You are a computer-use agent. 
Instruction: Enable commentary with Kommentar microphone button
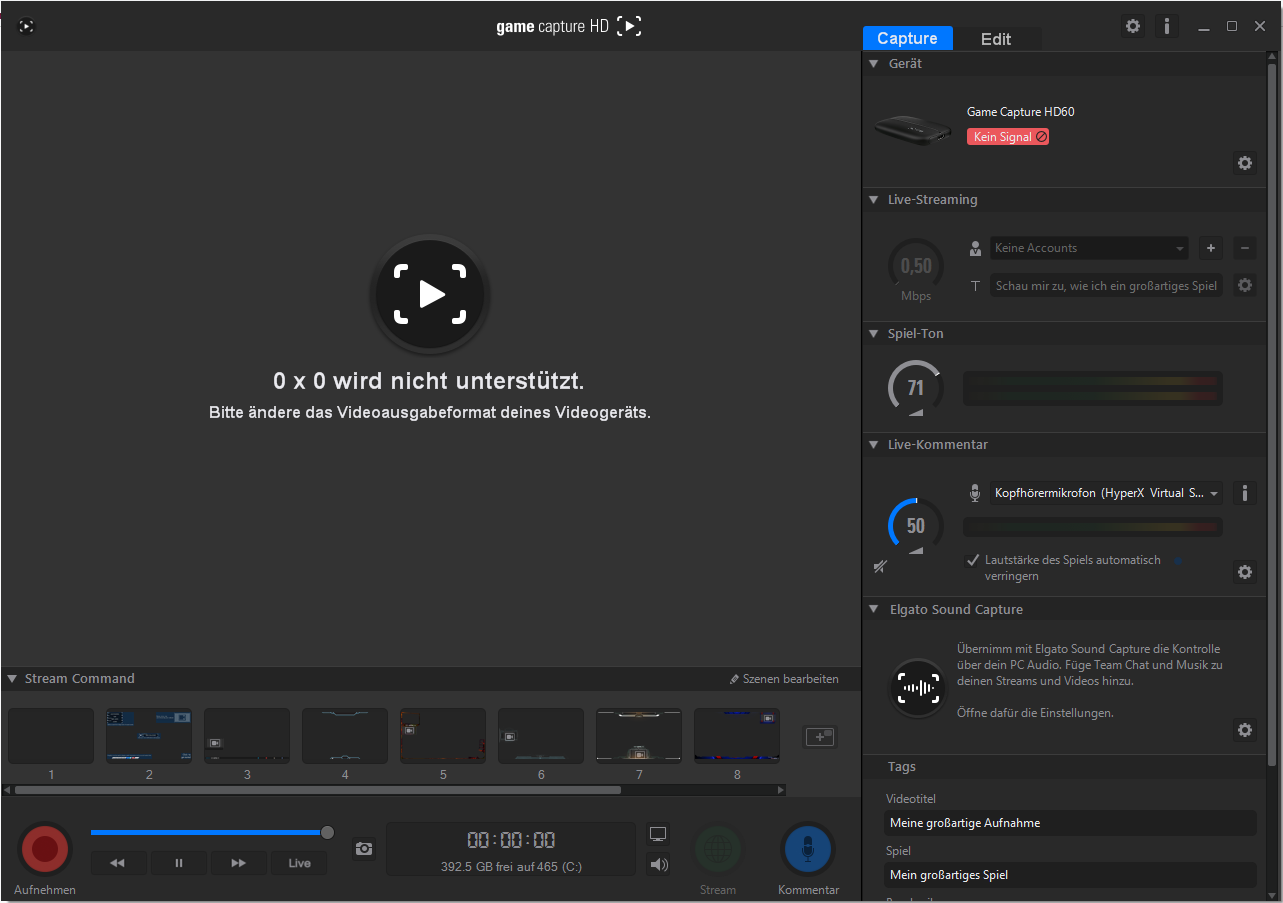coord(808,849)
